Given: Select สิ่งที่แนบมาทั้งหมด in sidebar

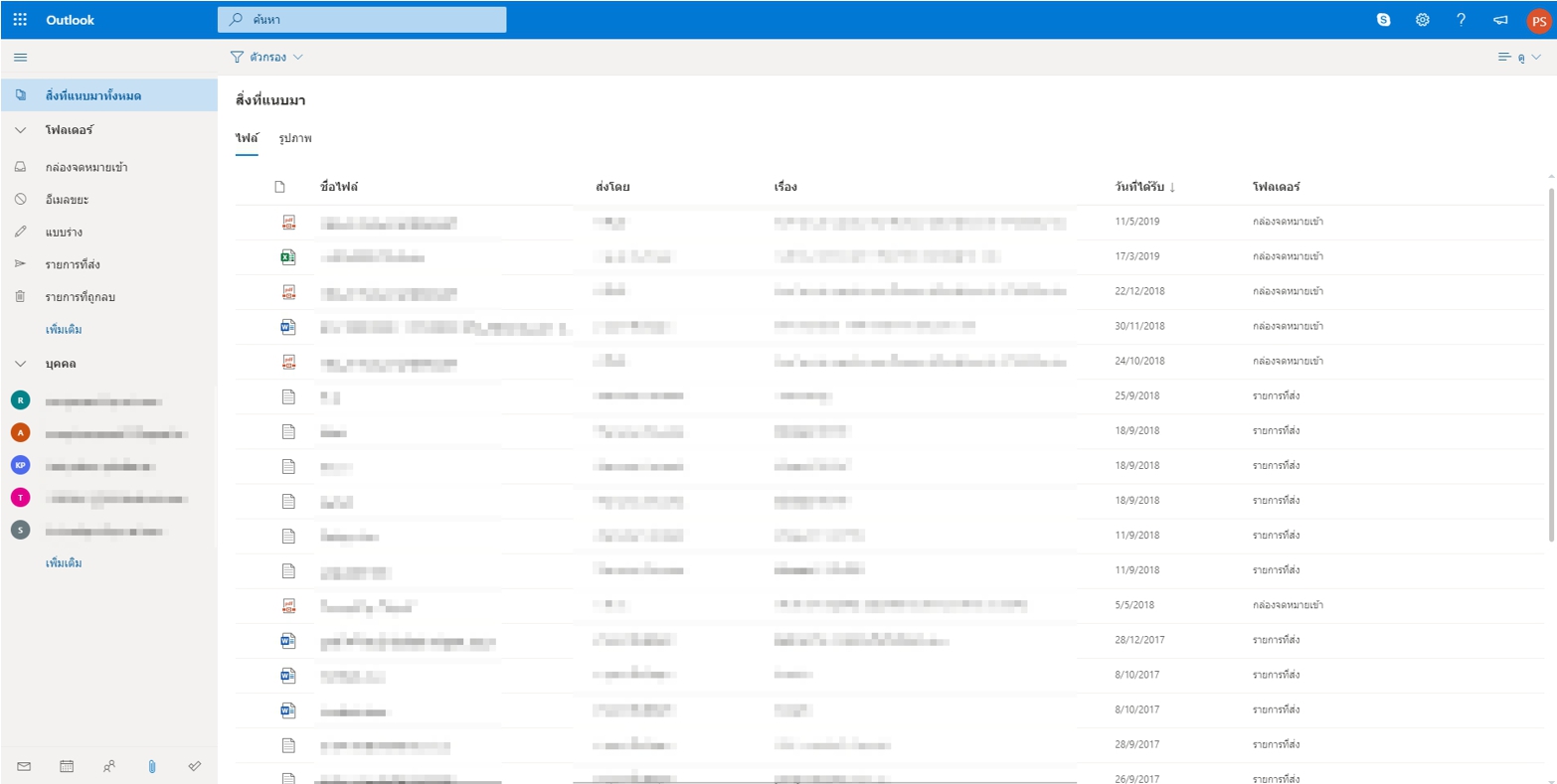Looking at the screenshot, I should (109, 95).
